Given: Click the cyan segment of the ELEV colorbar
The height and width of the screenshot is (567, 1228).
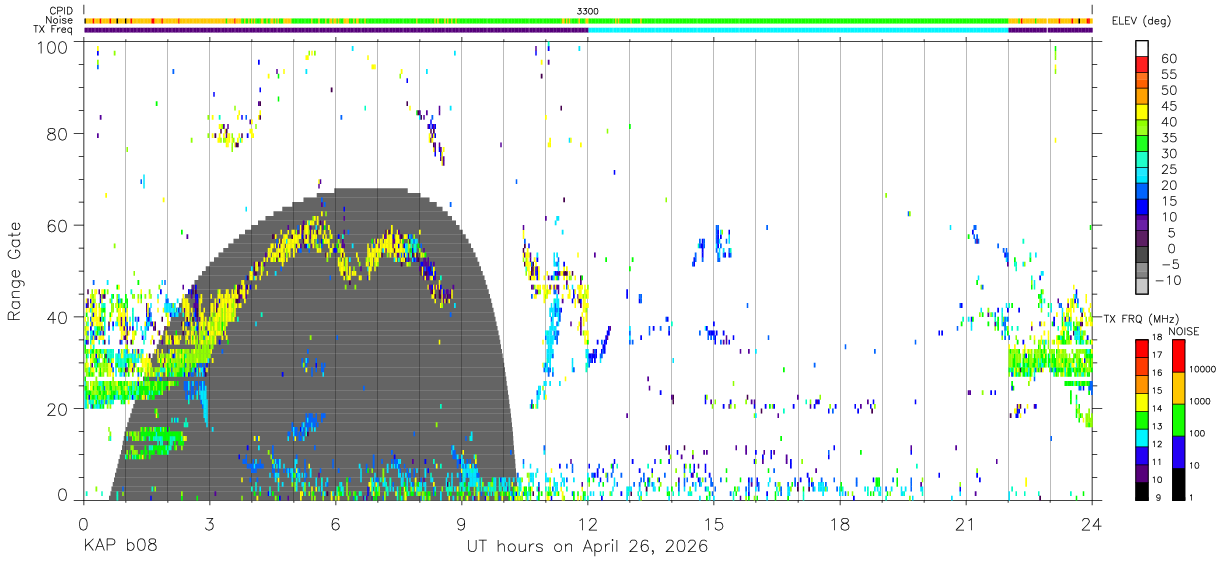Looking at the screenshot, I should pyautogui.click(x=1141, y=176).
